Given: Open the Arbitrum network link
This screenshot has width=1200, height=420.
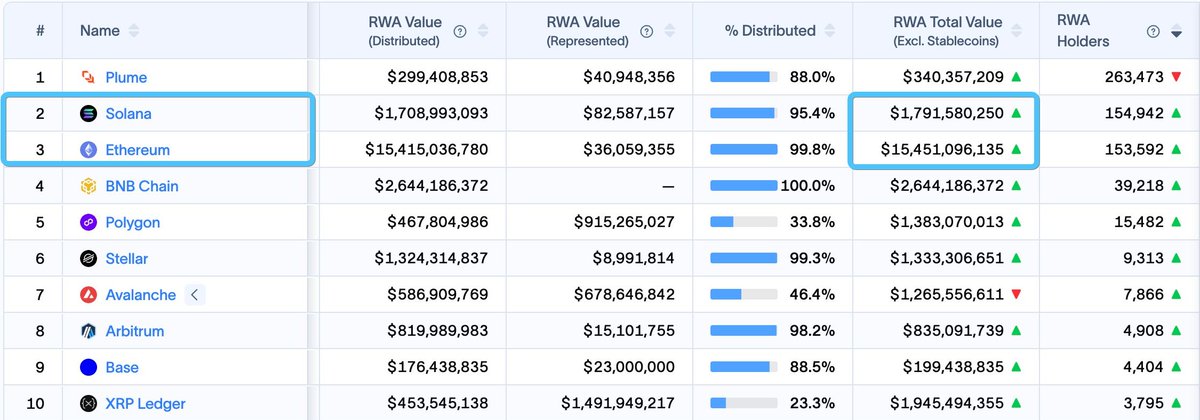Looking at the screenshot, I should coord(135,331).
